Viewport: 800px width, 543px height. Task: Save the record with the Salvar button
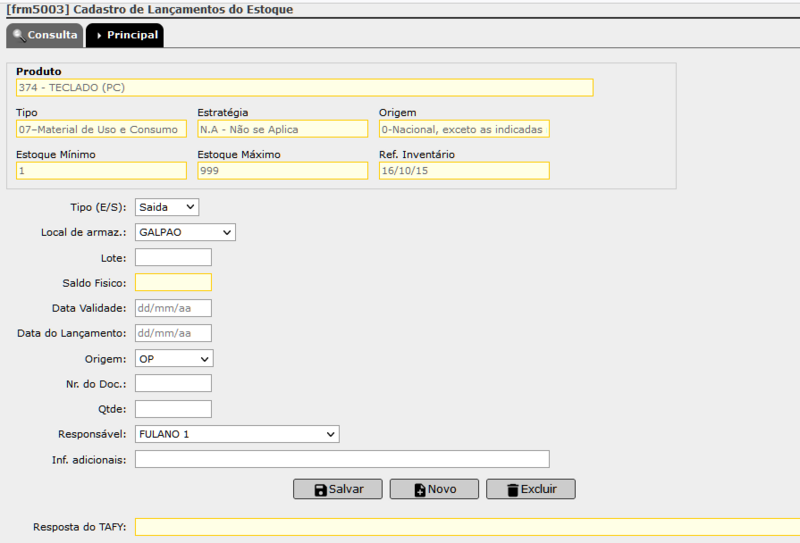tap(338, 489)
